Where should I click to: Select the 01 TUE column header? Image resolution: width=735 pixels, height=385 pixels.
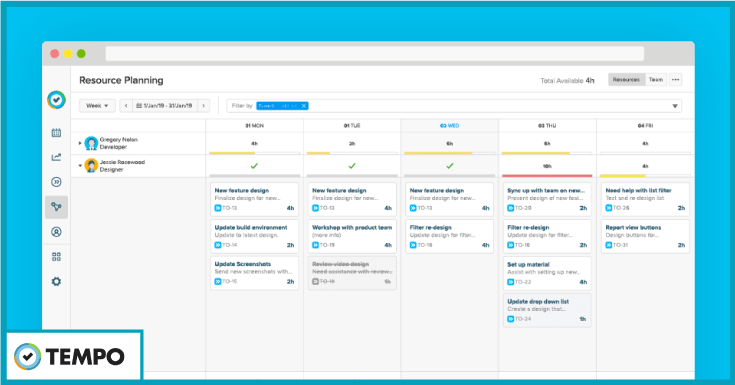(352, 126)
